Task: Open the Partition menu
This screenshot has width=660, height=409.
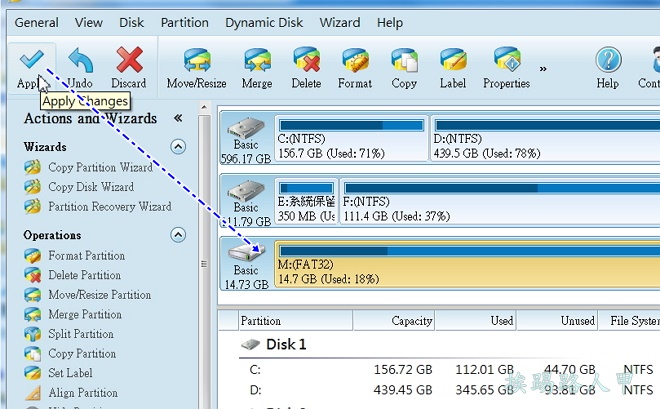Action: tap(185, 22)
